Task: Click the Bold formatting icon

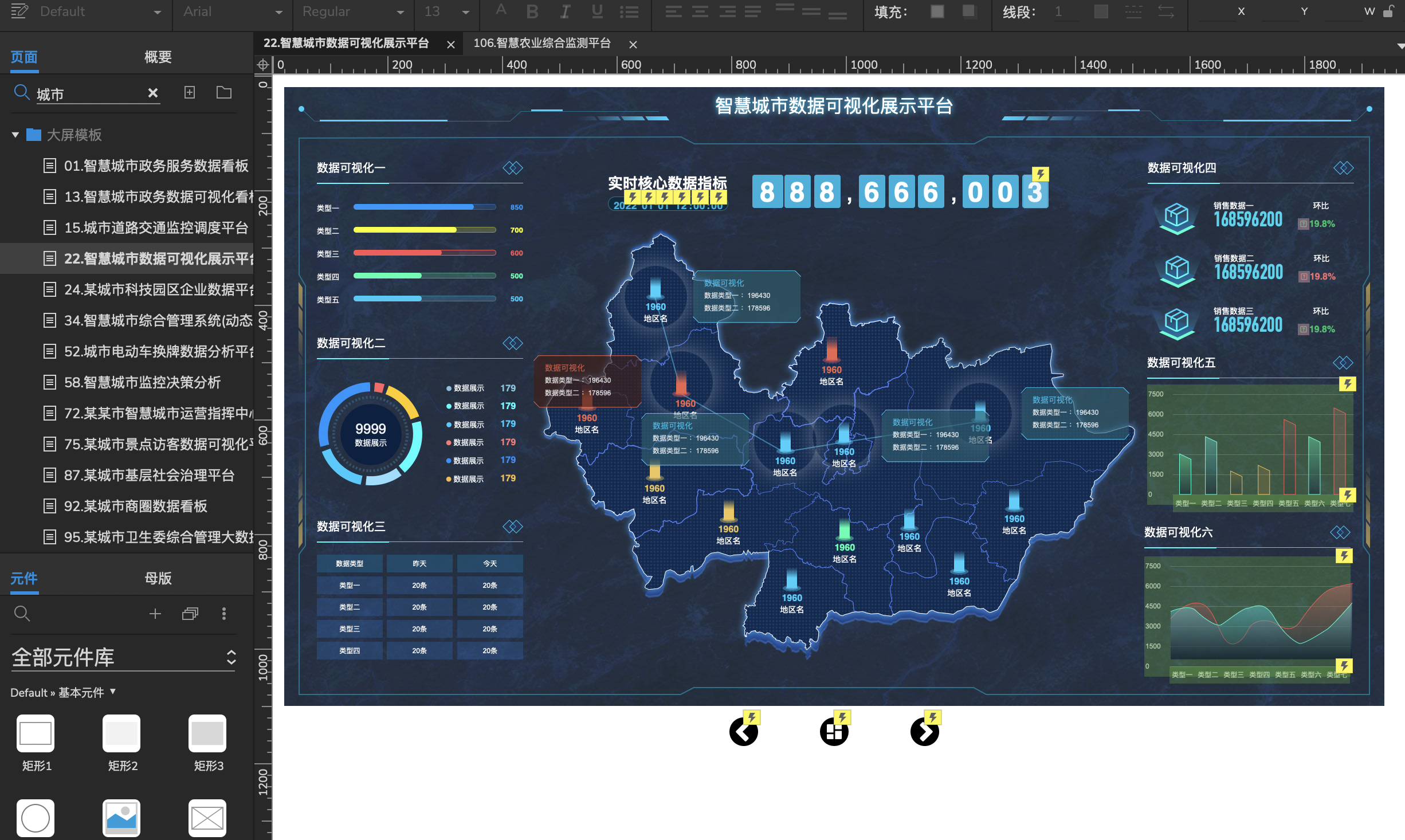Action: pyautogui.click(x=532, y=11)
